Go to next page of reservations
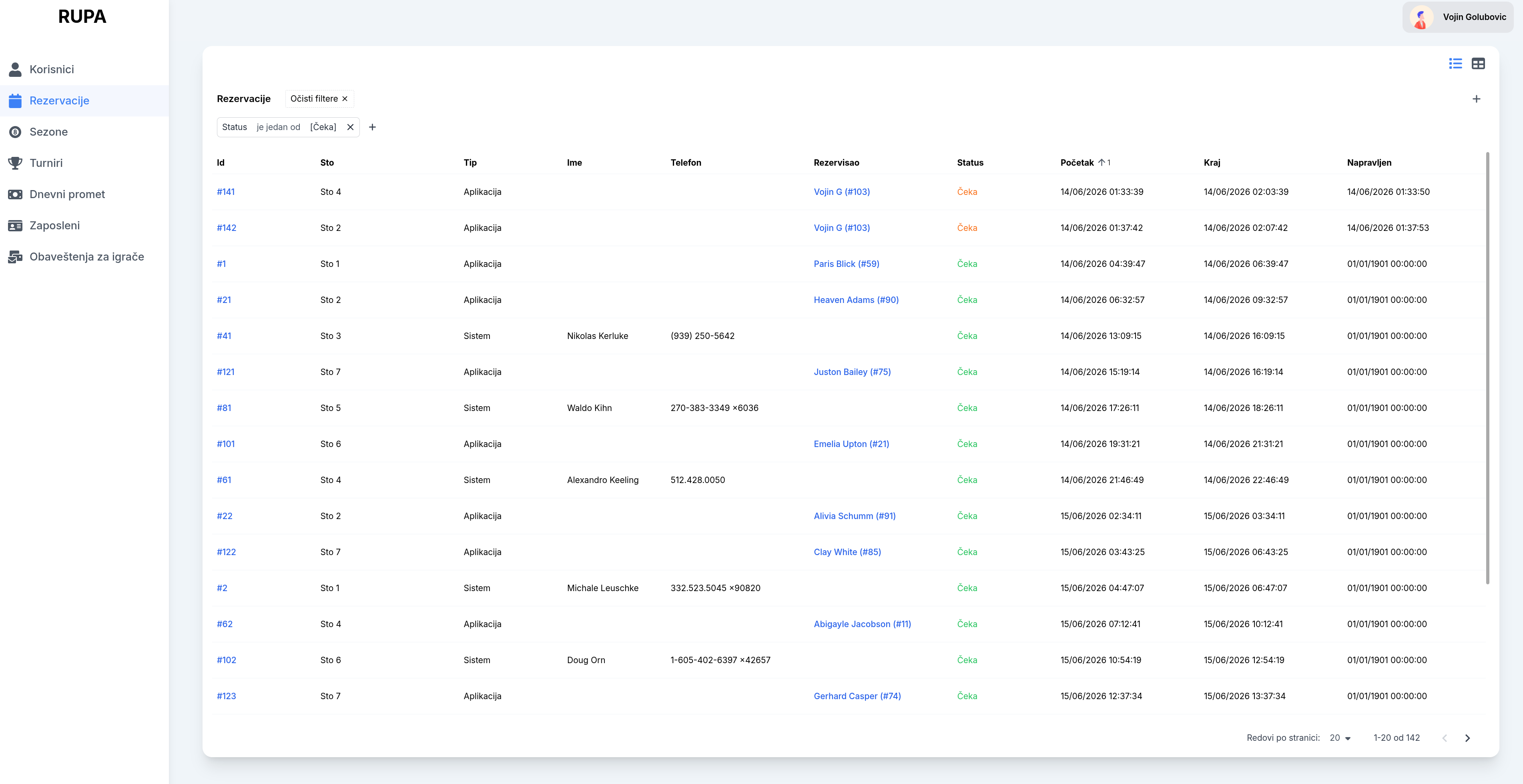The image size is (1523, 784). pyautogui.click(x=1467, y=738)
